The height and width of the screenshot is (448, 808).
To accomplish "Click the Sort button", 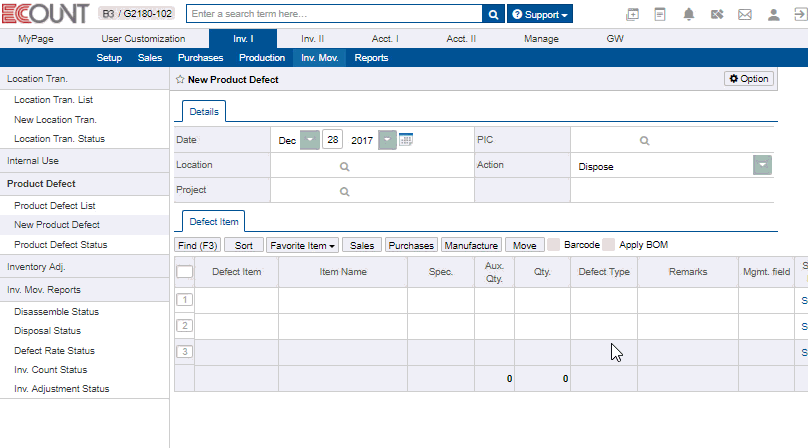I will coord(244,245).
